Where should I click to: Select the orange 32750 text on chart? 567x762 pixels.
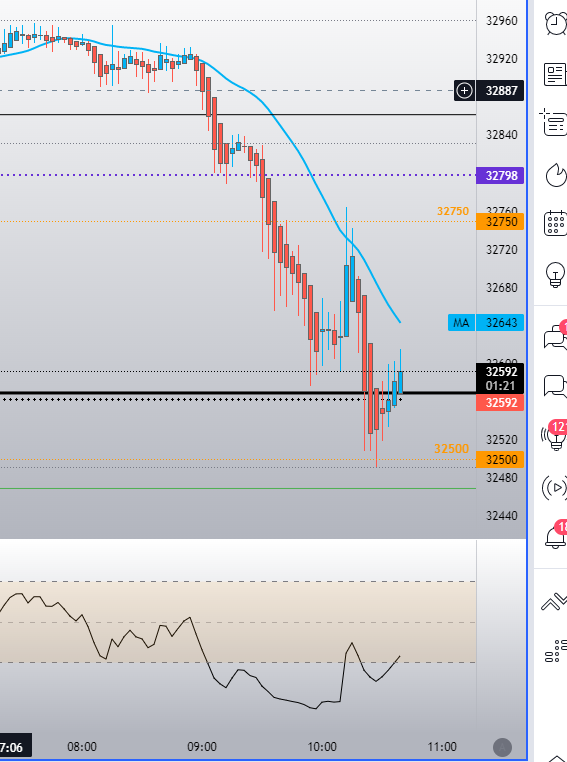[x=452, y=211]
